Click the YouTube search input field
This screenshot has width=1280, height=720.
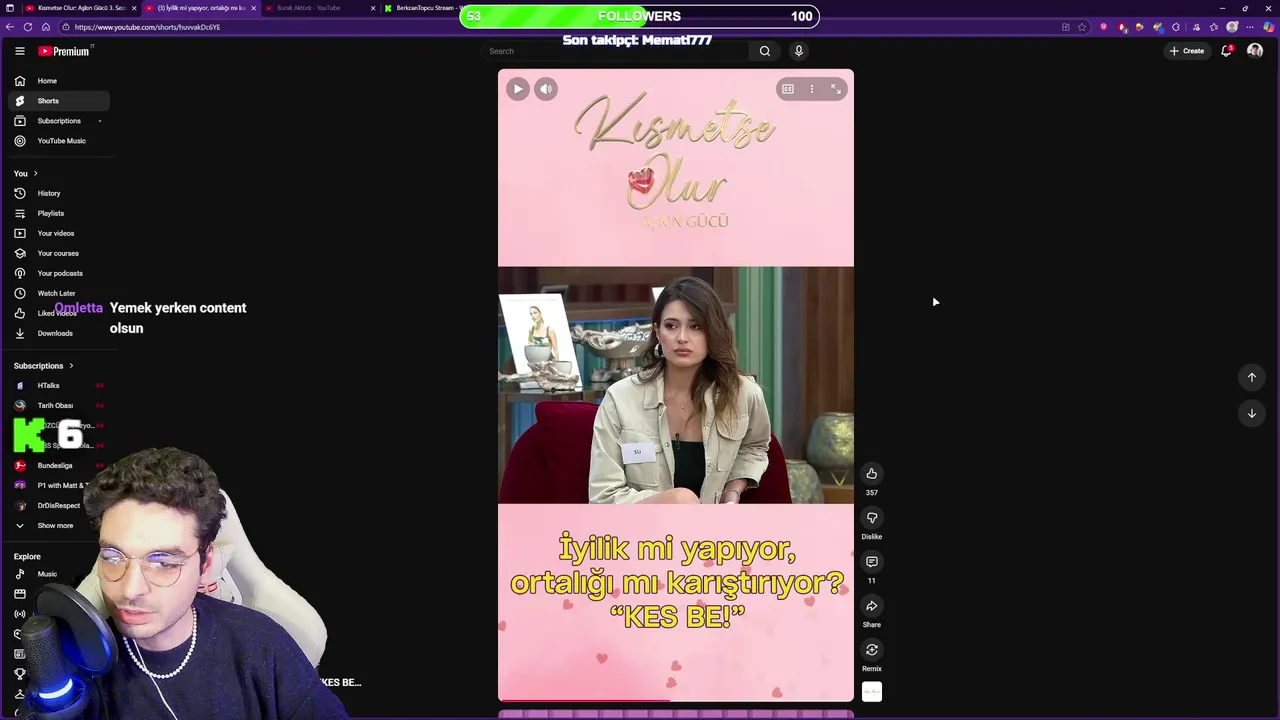click(x=614, y=51)
